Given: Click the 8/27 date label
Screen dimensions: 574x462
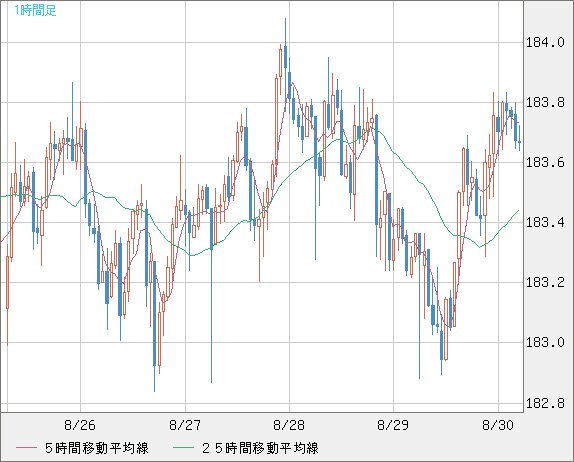Looking at the screenshot, I should click(185, 425).
